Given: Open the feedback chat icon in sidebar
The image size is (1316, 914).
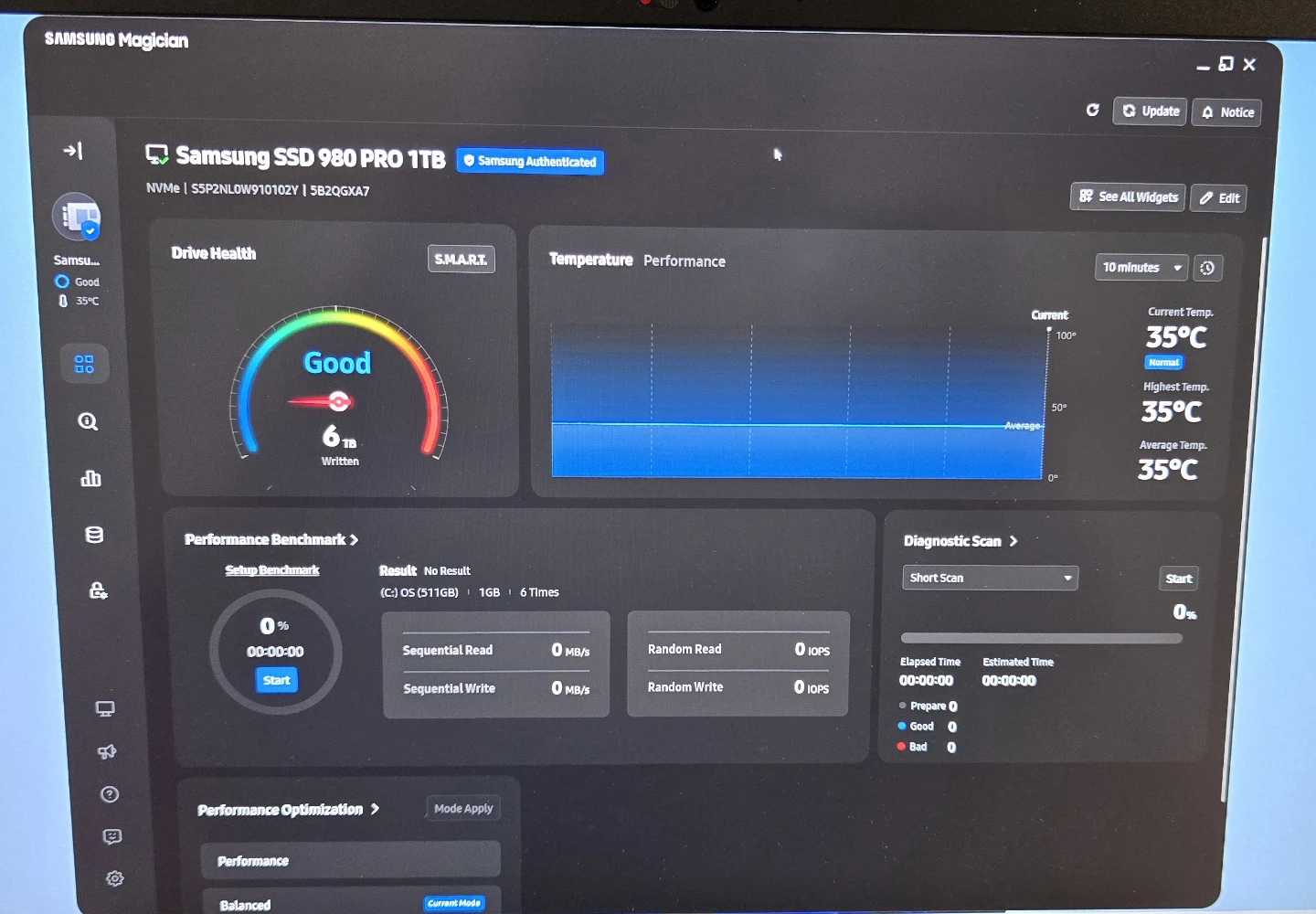Looking at the screenshot, I should [112, 836].
